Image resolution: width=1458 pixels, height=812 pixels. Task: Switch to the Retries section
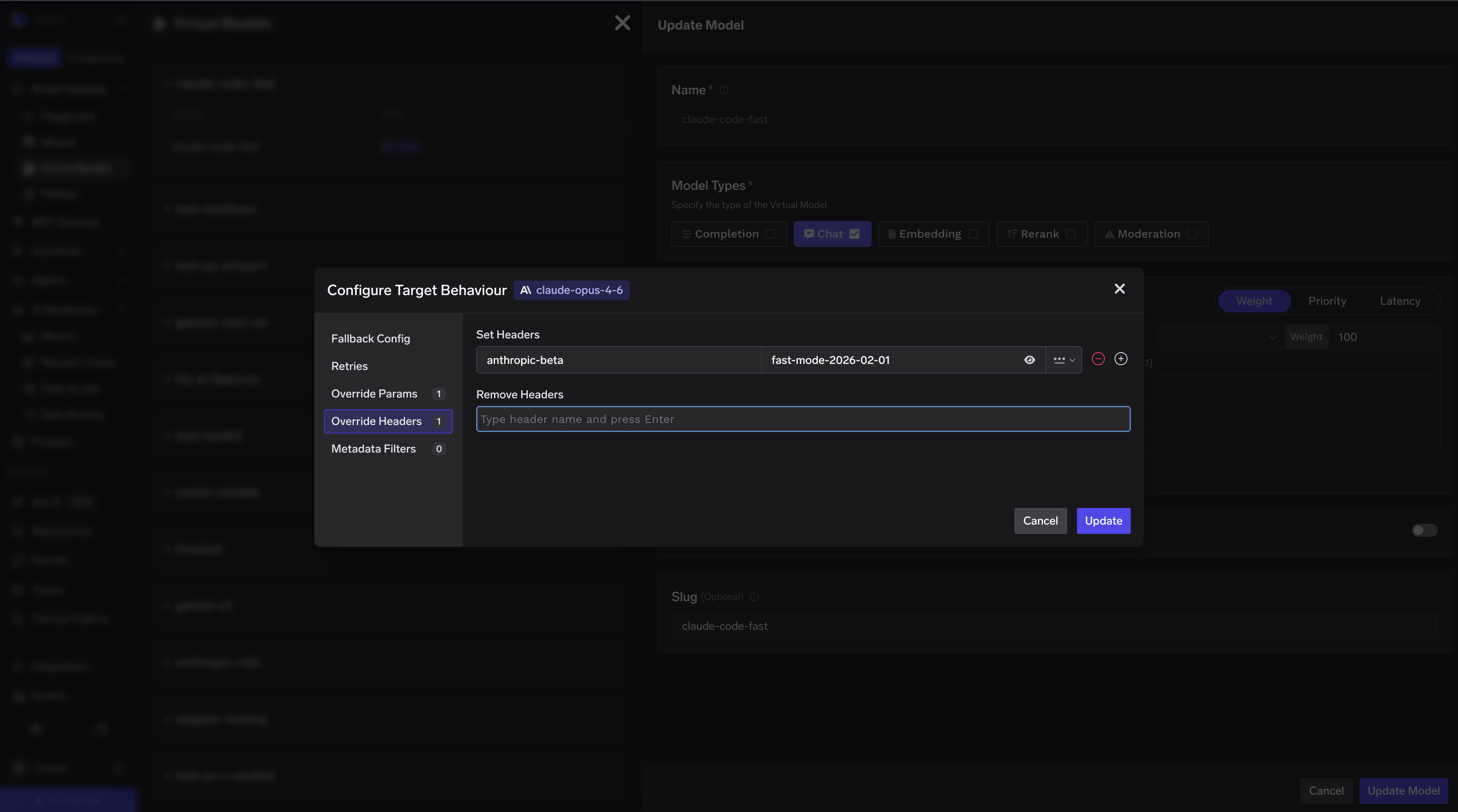click(349, 366)
